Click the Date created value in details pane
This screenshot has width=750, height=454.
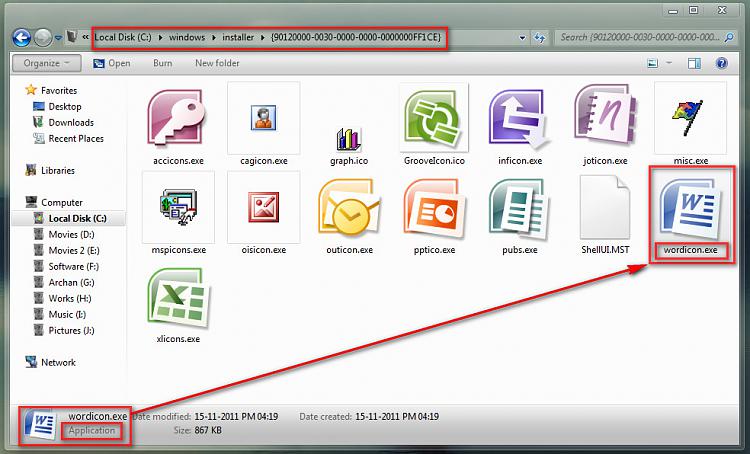click(397, 417)
